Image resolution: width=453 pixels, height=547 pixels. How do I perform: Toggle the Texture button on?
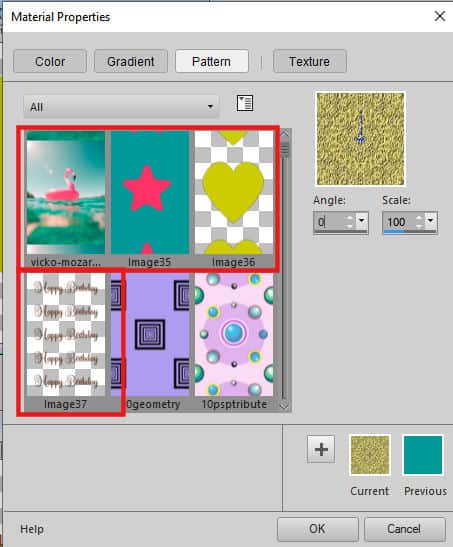coord(310,61)
